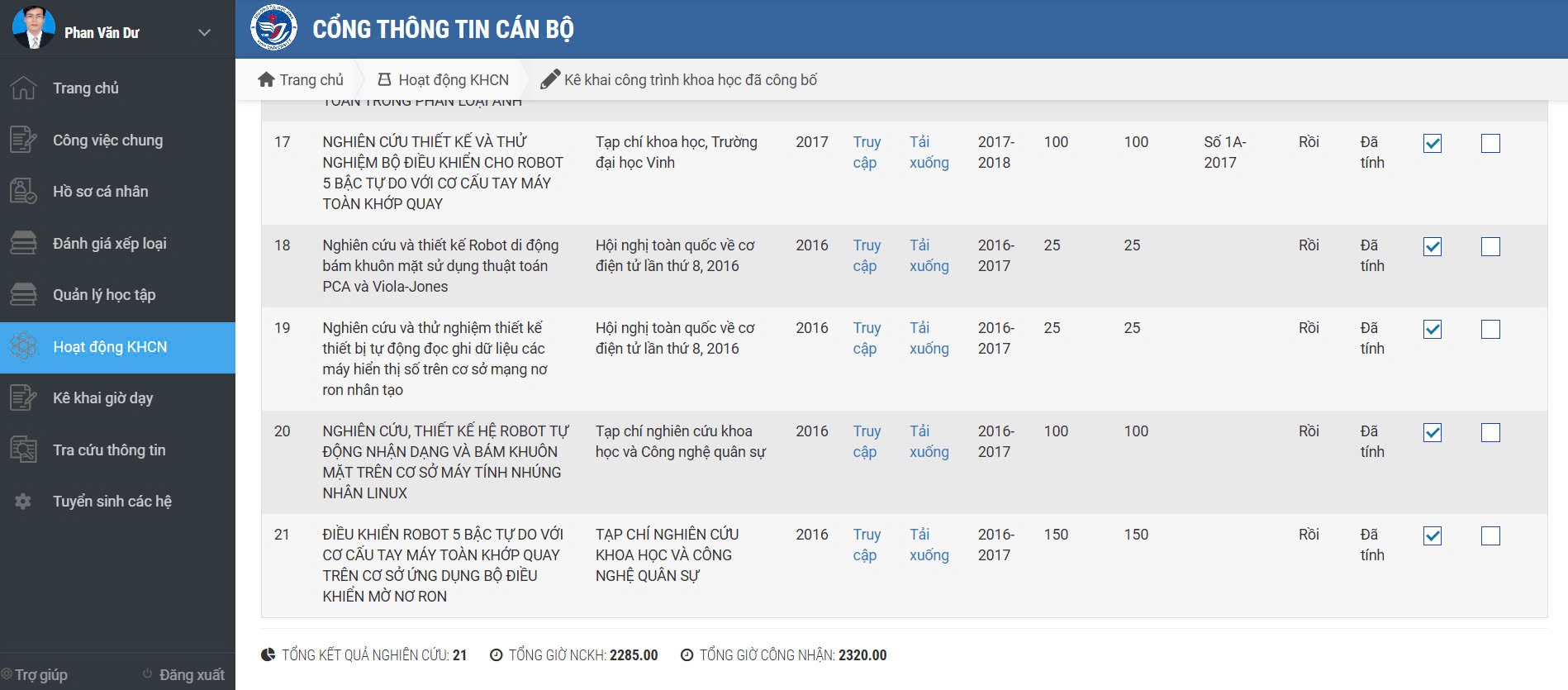Click Tải xuống link for row 20
1568x690 pixels.
click(929, 441)
